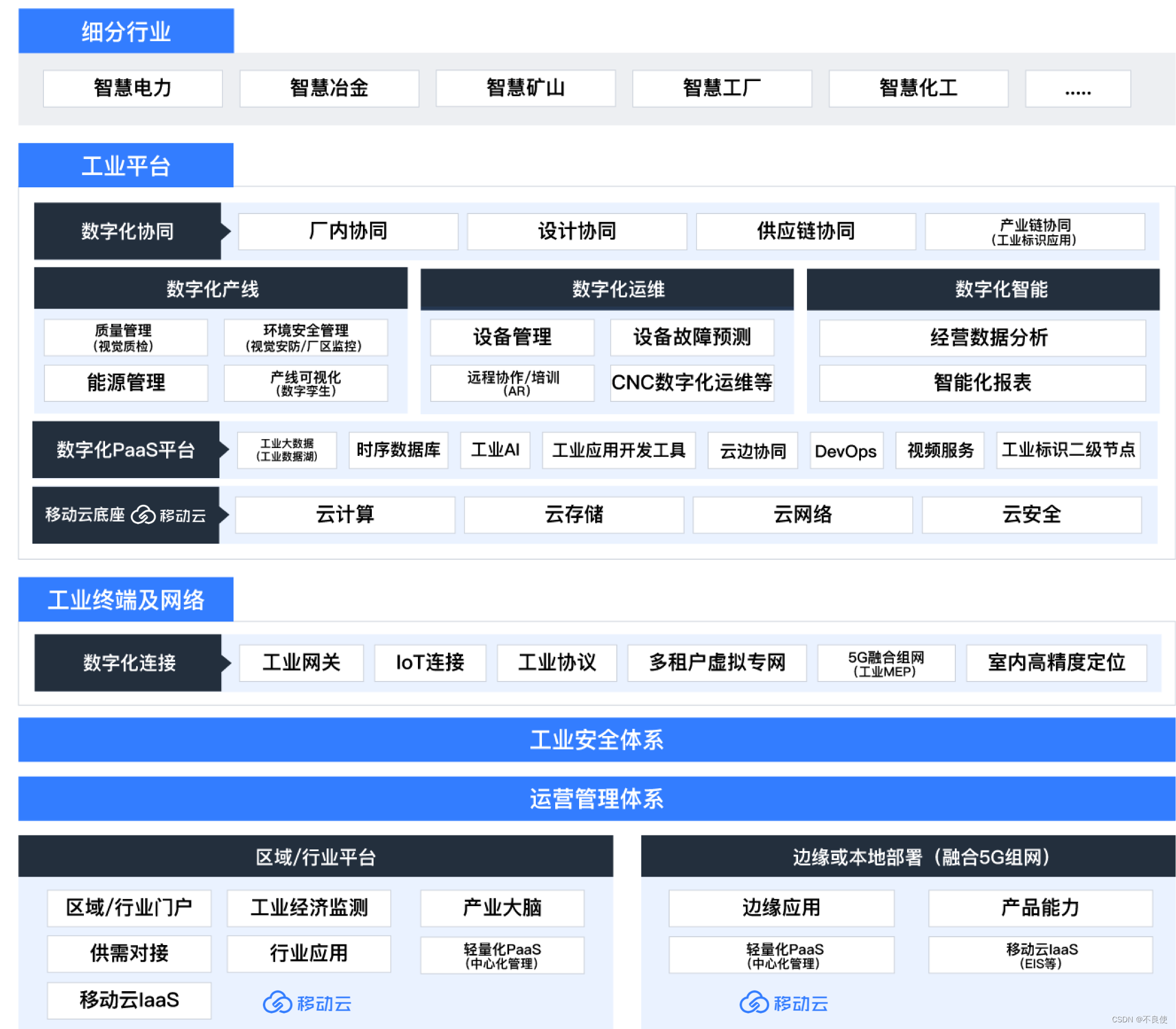This screenshot has height=1029, width=1176.
Task: Click the 移动云 logo under 区域/行业平台
Action: (x=307, y=1002)
